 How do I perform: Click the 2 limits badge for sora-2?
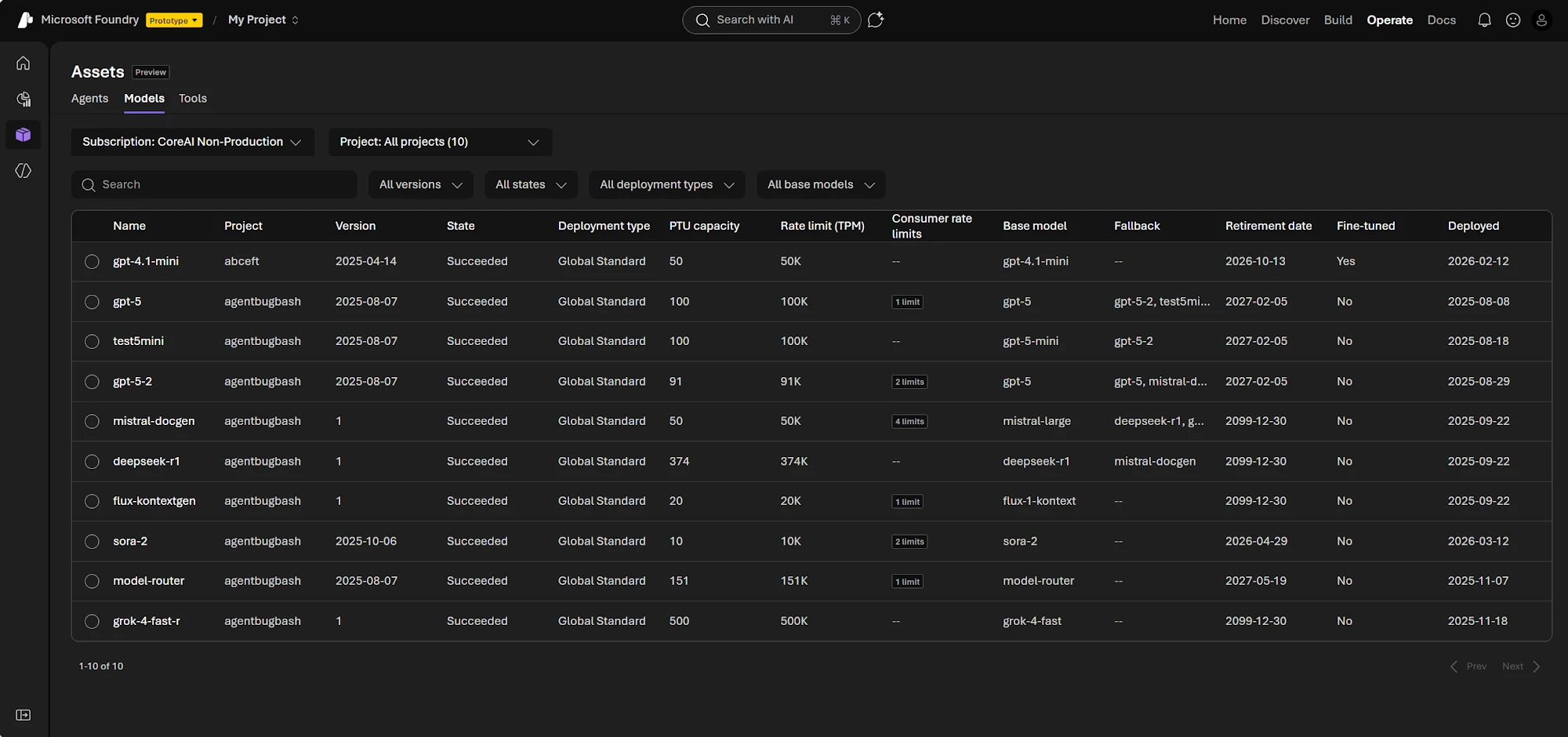(909, 542)
